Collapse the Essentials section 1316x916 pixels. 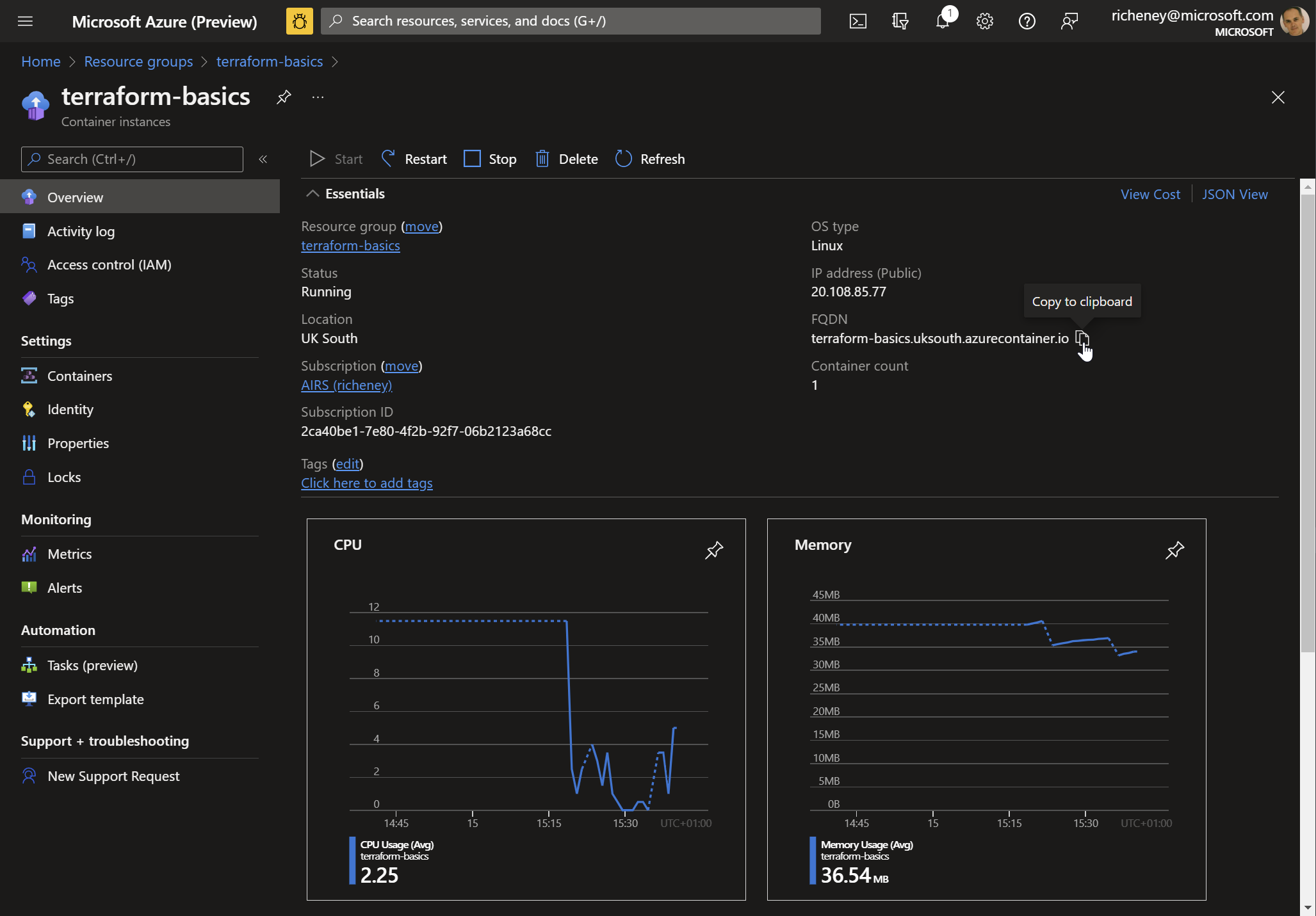click(x=313, y=193)
